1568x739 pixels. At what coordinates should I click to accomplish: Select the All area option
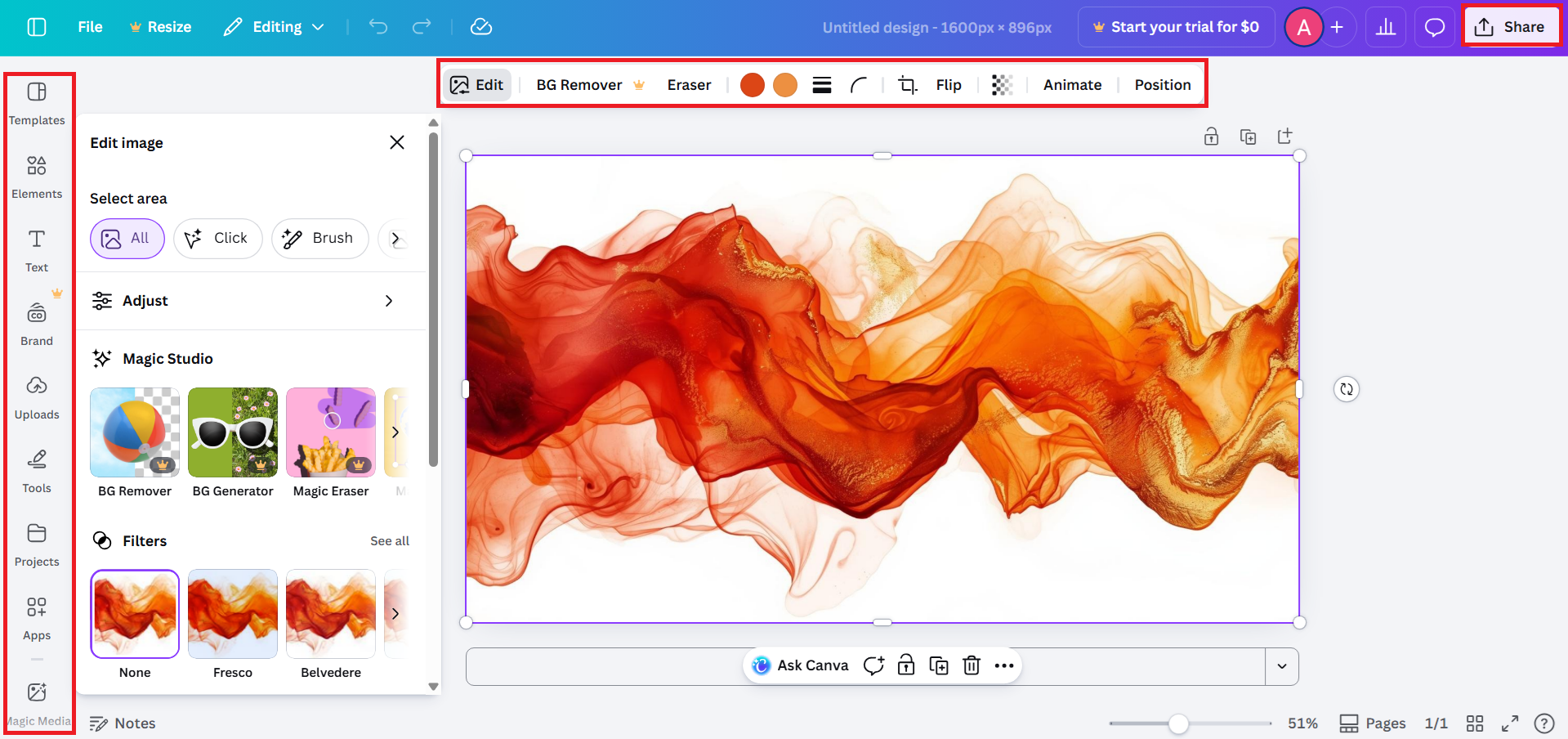127,239
